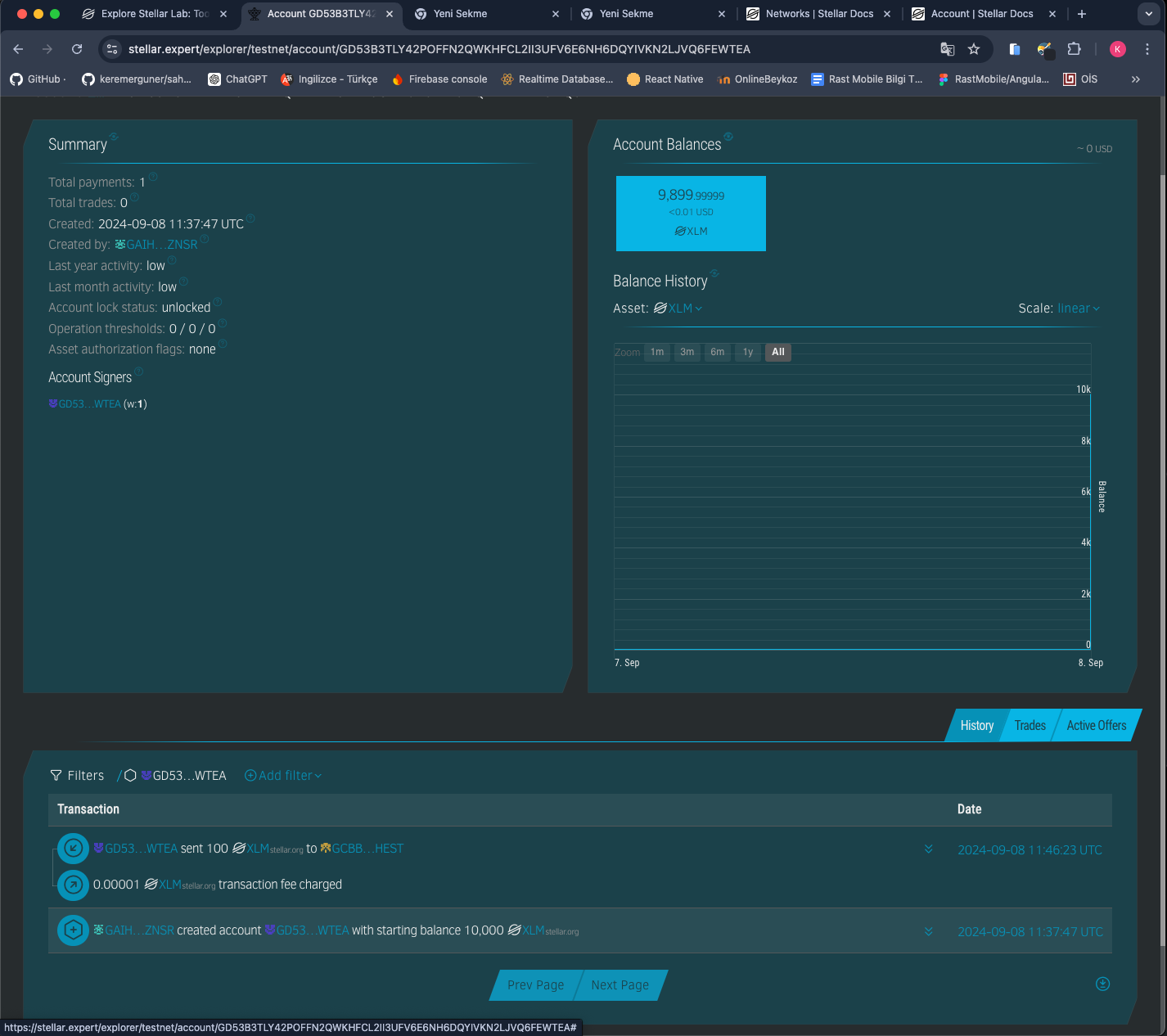Click the Filters funnel icon

pos(56,775)
